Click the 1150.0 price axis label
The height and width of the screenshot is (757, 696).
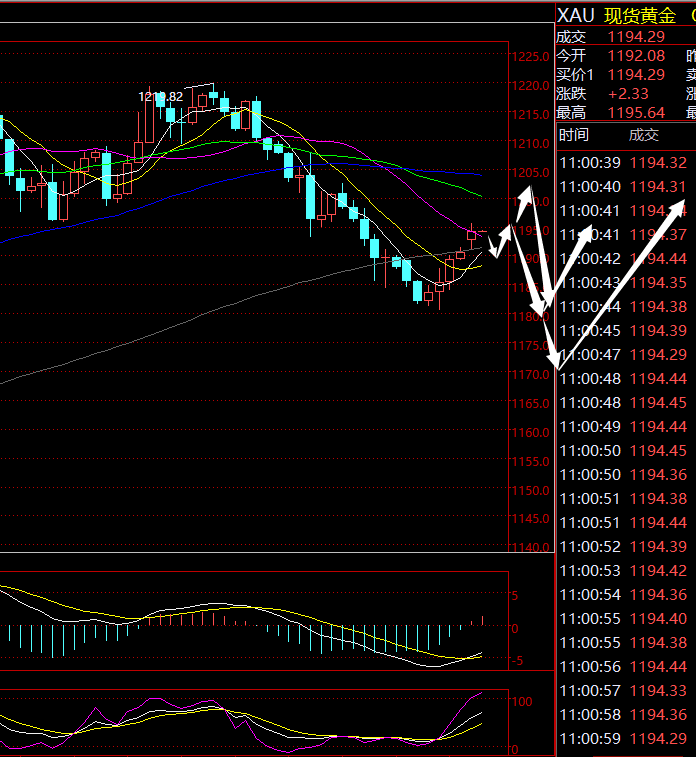pyautogui.click(x=530, y=491)
